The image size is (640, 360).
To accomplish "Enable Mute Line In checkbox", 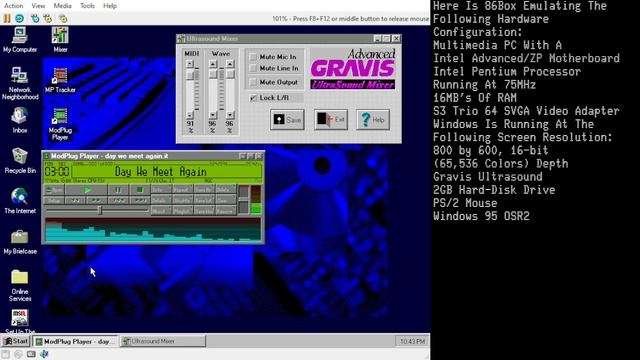I will point(253,68).
